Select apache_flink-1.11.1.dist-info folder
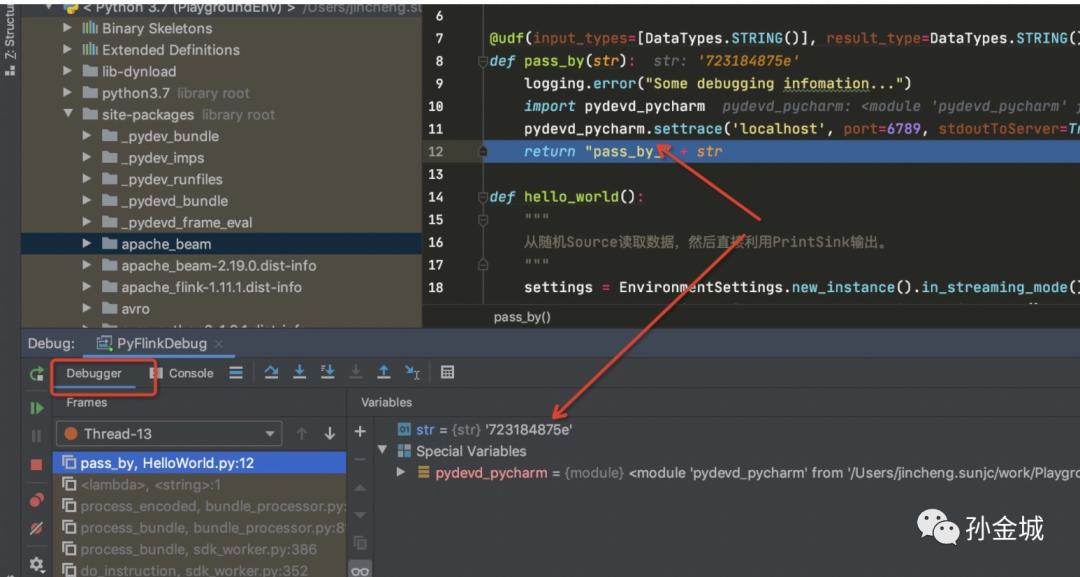Image resolution: width=1080 pixels, height=577 pixels. tap(211, 286)
